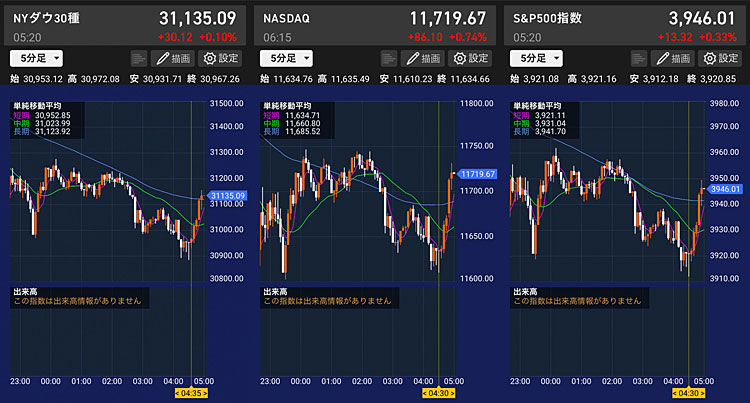
Task: Click the +86.10 change value
Action: 425,37
